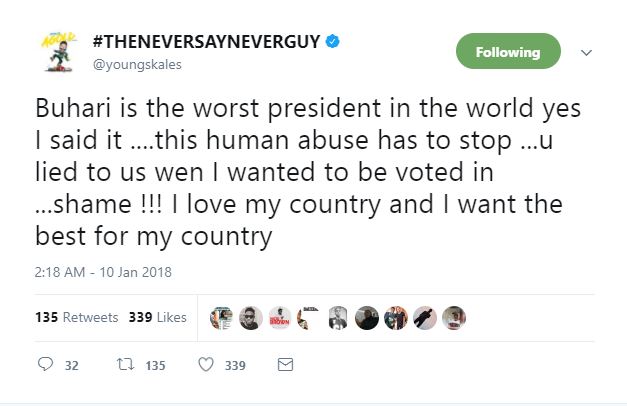Expand the tweet options chevron
Screen dimensions: 627x406
coord(587,52)
